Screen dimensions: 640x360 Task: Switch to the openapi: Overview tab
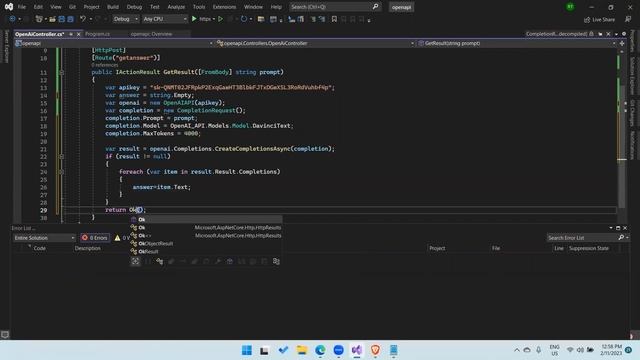click(151, 34)
